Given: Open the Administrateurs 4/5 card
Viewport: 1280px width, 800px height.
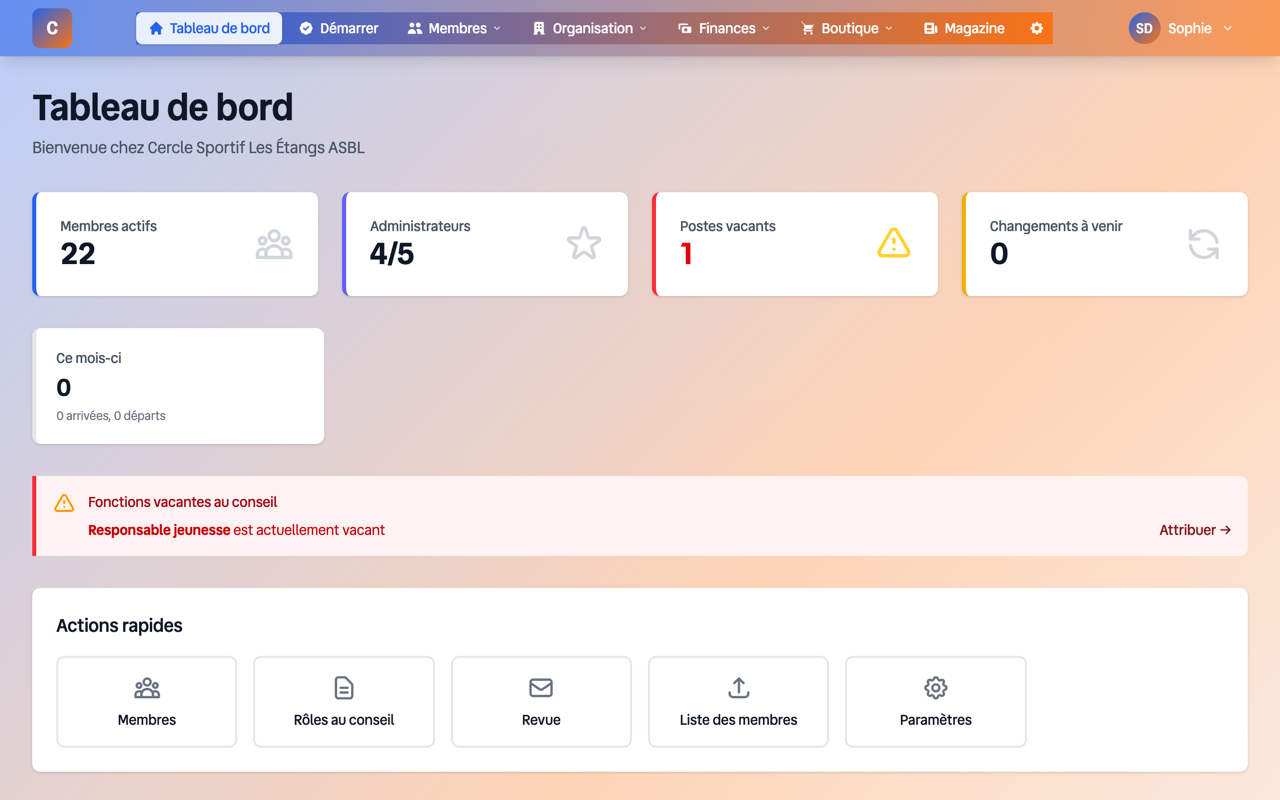Looking at the screenshot, I should pos(485,244).
